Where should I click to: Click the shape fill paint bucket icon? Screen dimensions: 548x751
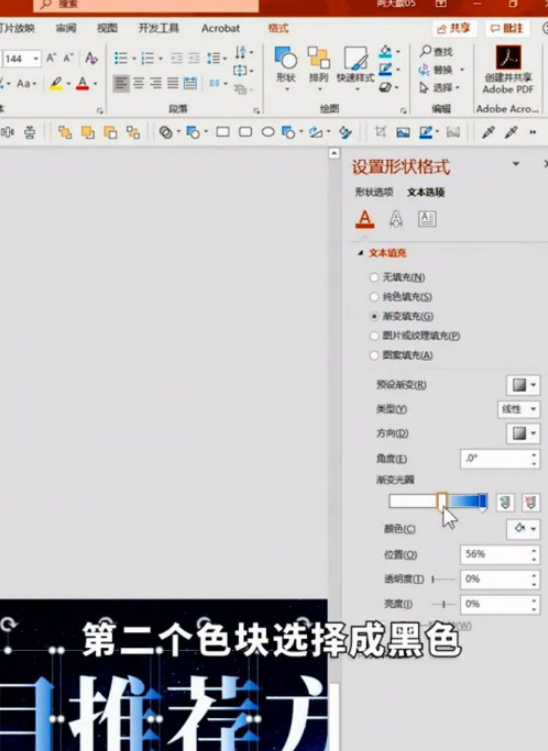pos(386,52)
